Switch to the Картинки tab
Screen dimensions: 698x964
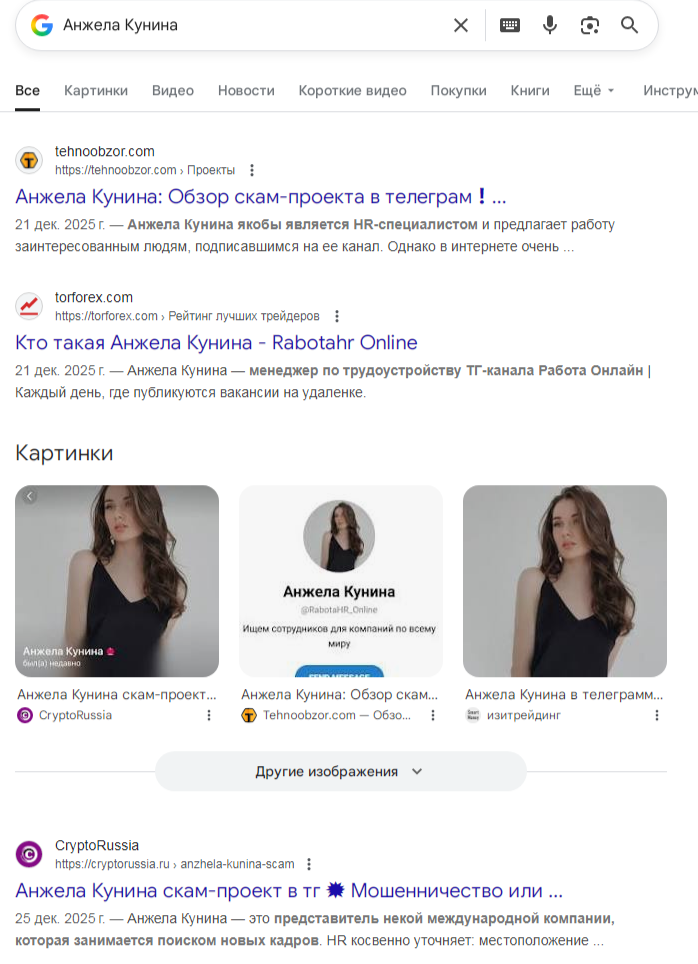click(x=96, y=90)
